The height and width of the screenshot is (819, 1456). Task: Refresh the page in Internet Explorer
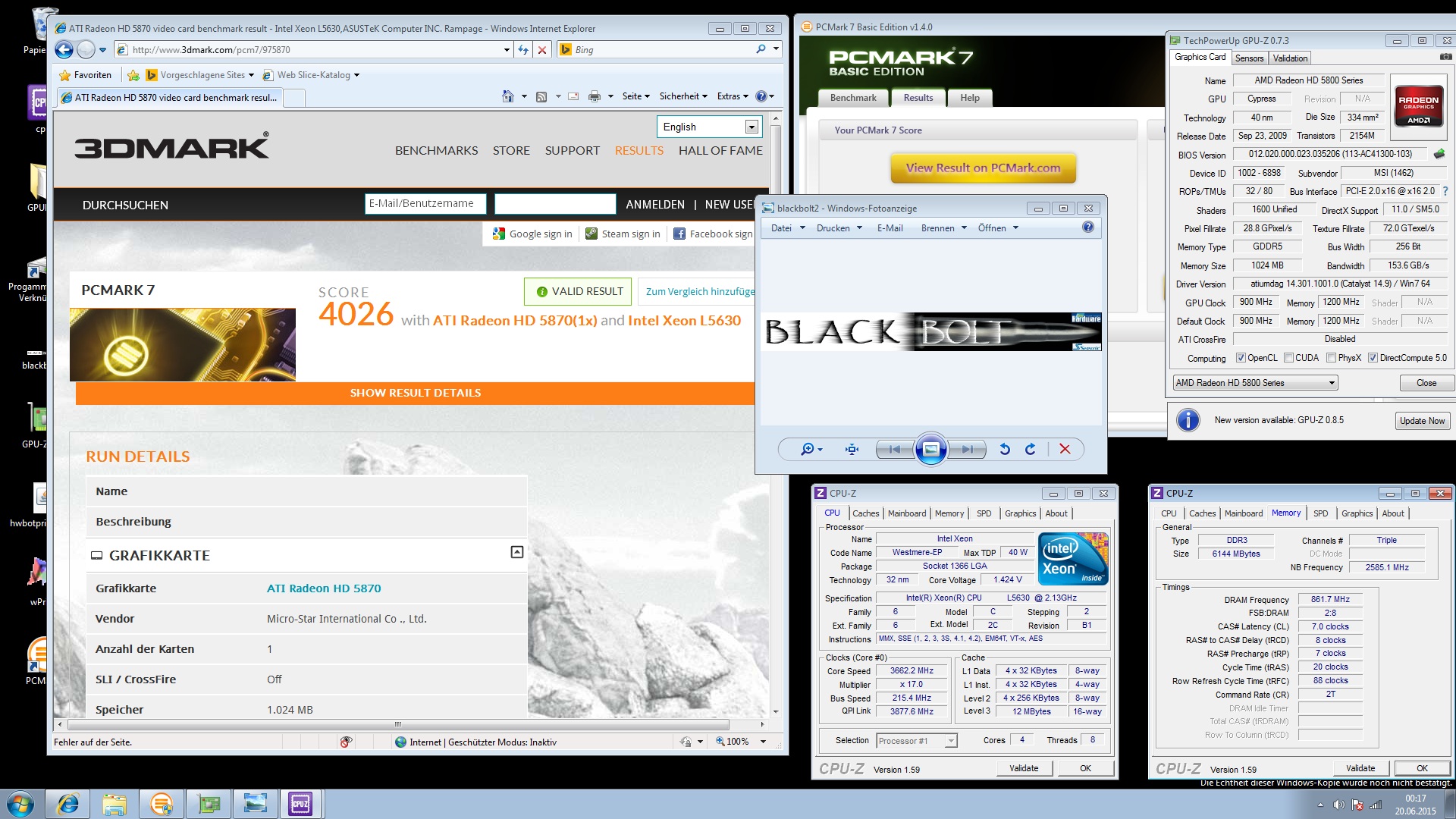point(523,50)
